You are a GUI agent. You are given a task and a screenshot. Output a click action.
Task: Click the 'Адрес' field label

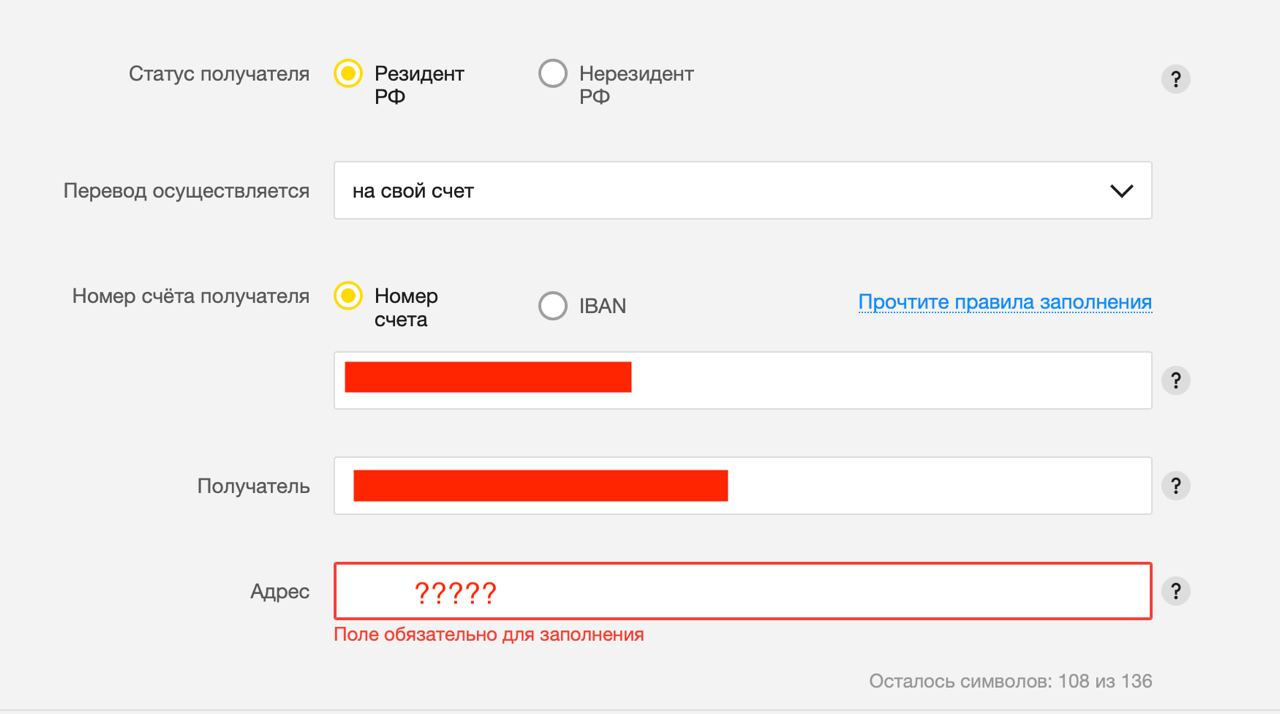click(x=279, y=592)
